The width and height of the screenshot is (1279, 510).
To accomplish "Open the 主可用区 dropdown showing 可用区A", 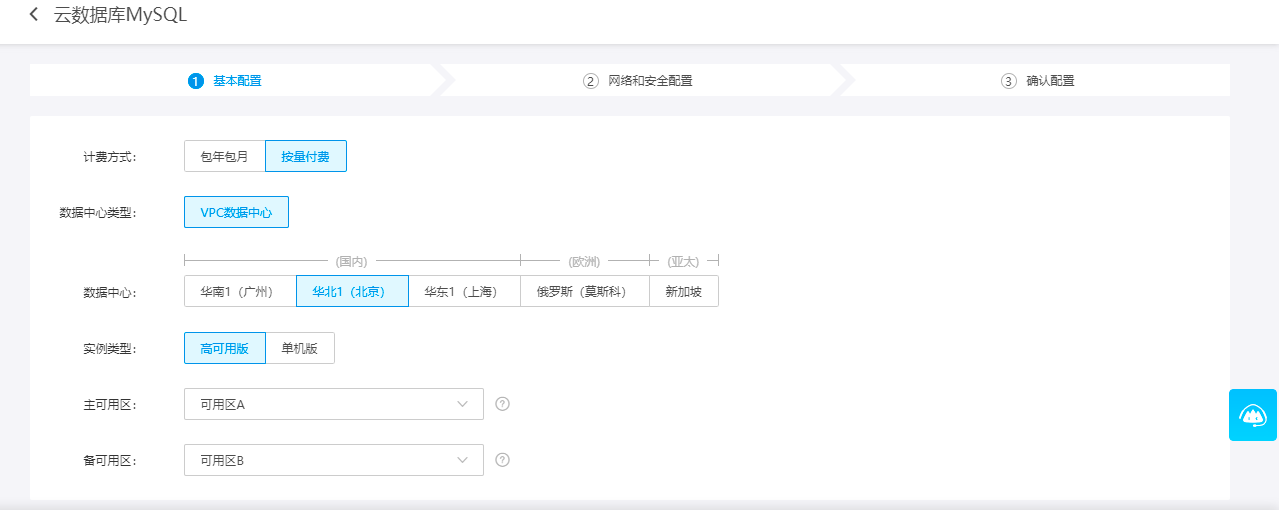I will [334, 404].
